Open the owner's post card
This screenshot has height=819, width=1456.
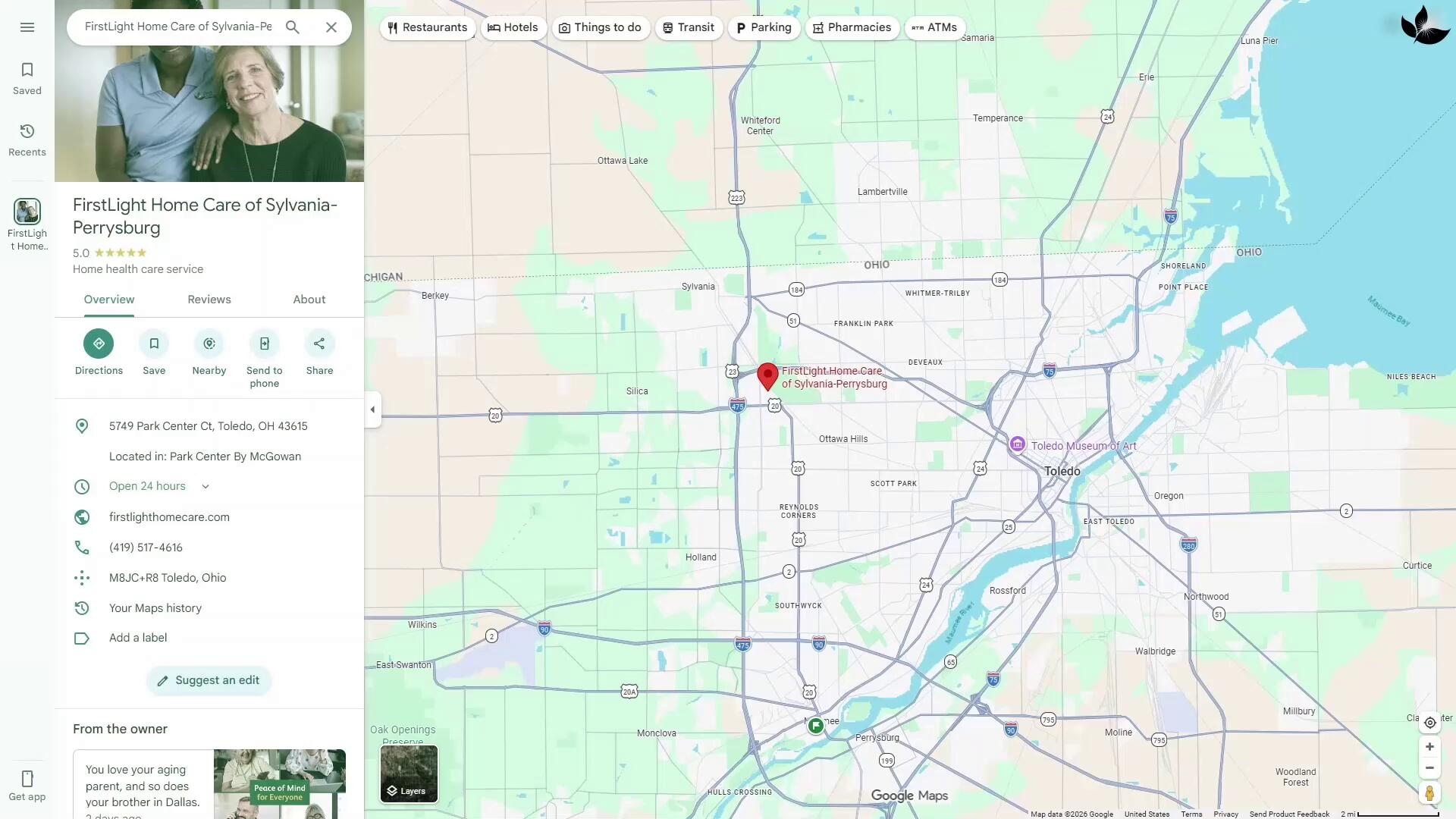[x=209, y=784]
